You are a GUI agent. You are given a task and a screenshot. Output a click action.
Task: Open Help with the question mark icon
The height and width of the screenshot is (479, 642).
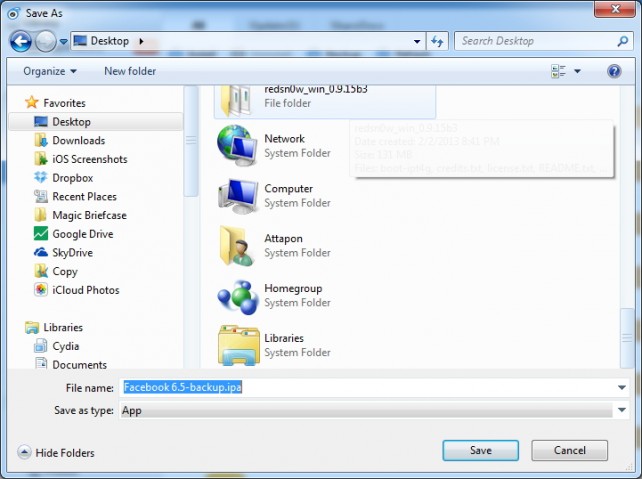[614, 71]
